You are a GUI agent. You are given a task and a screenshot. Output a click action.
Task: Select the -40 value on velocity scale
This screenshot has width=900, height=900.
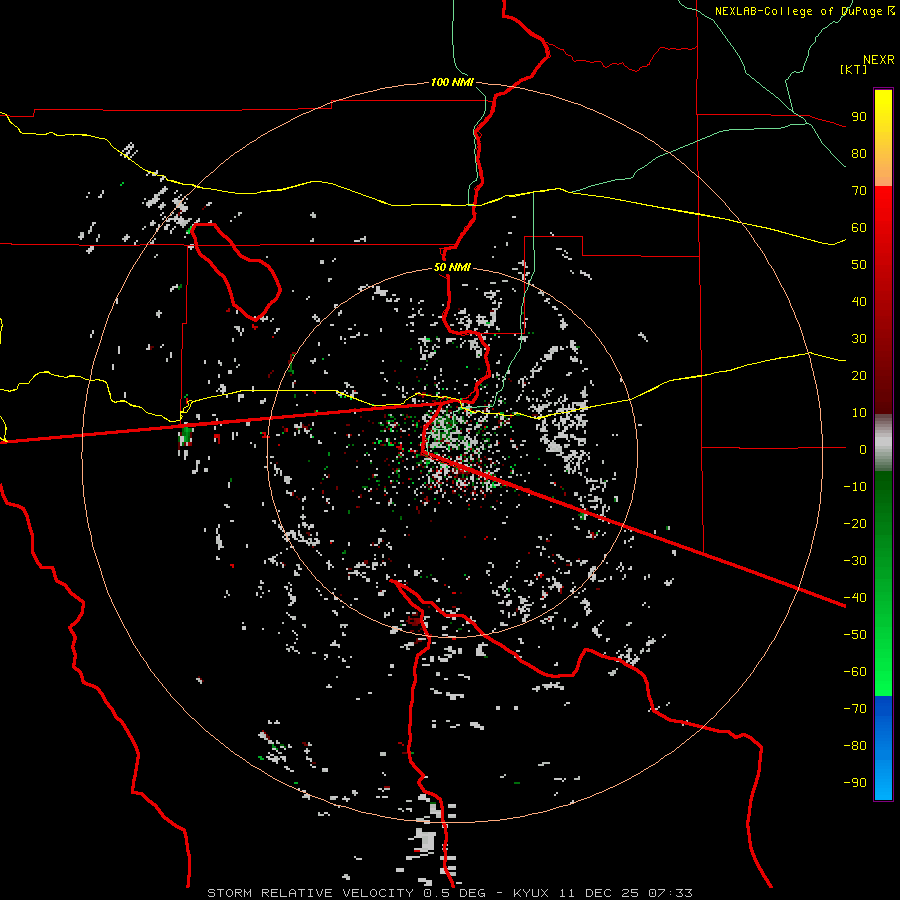point(855,598)
